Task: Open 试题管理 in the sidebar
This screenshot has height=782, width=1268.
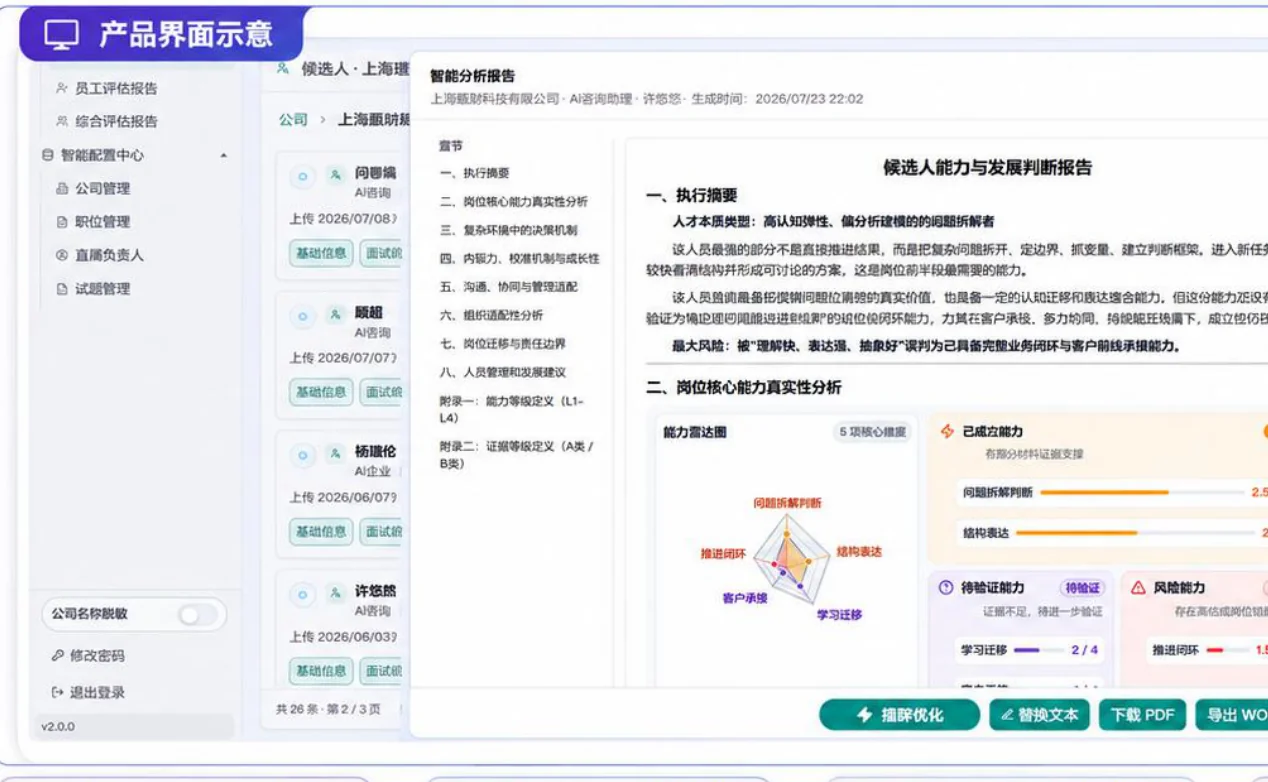Action: [x=103, y=289]
